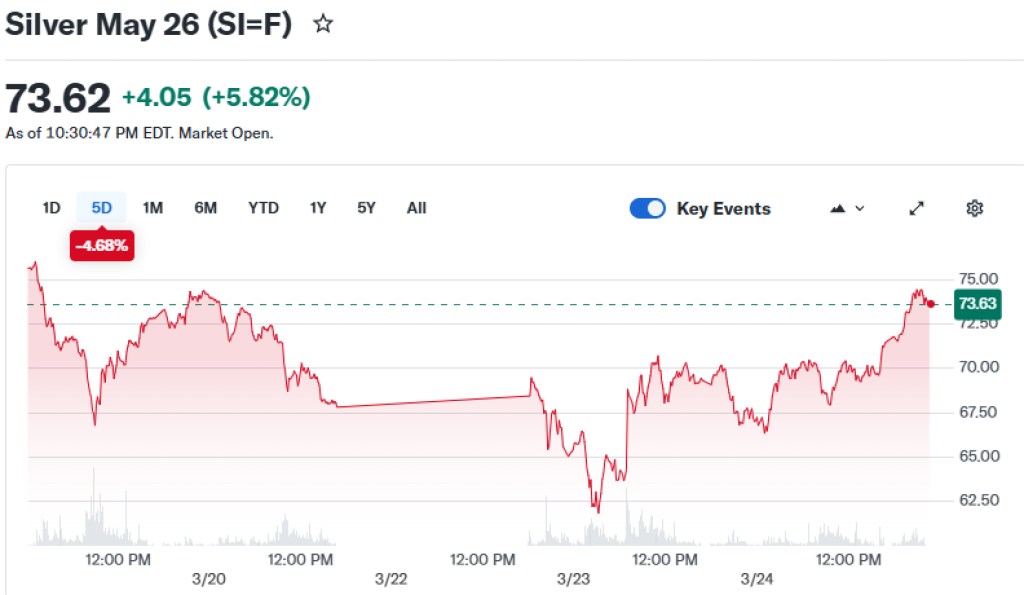Click the red -4.68% change badge
The height and width of the screenshot is (595, 1024).
(102, 245)
